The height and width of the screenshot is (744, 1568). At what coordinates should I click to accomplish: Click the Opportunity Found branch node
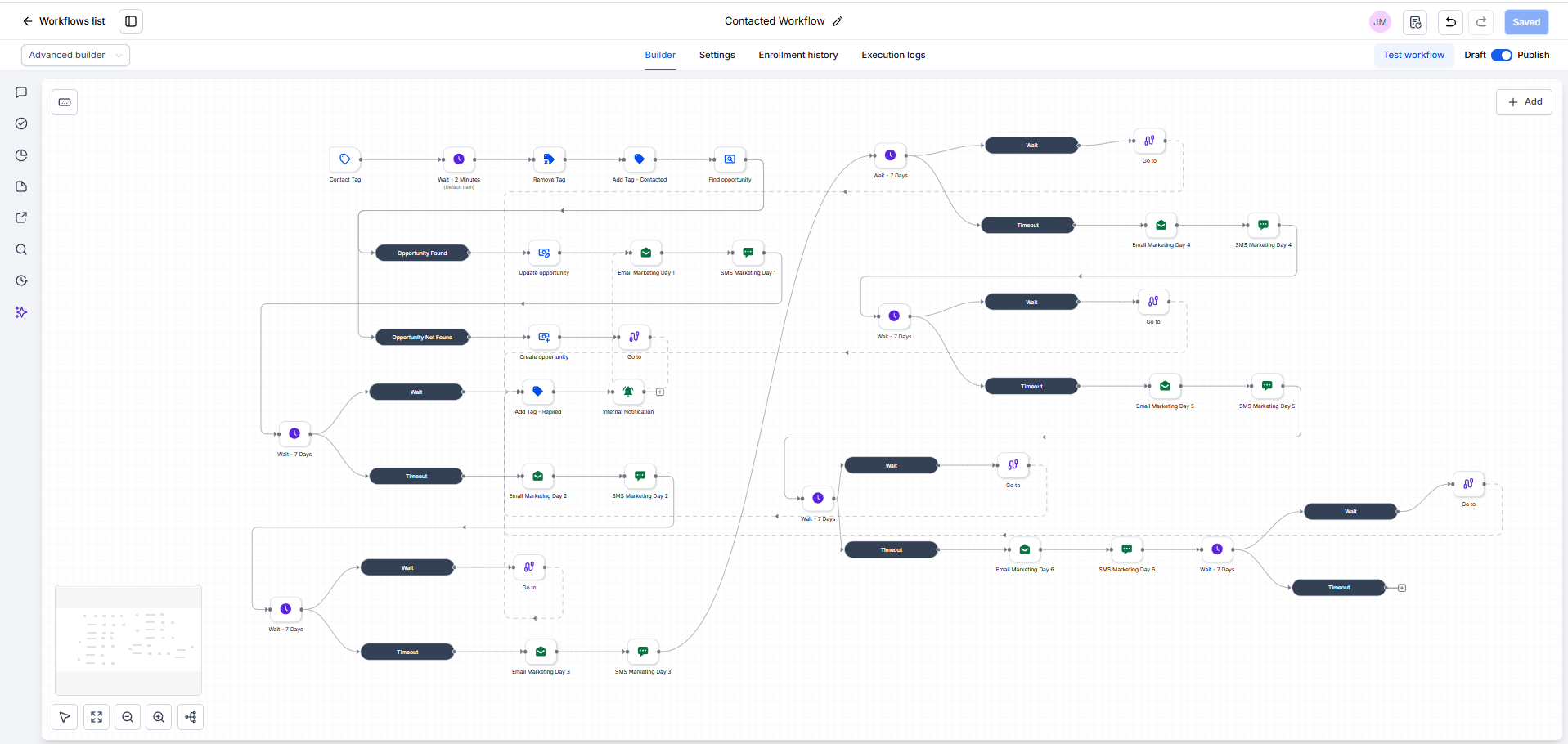tap(422, 253)
